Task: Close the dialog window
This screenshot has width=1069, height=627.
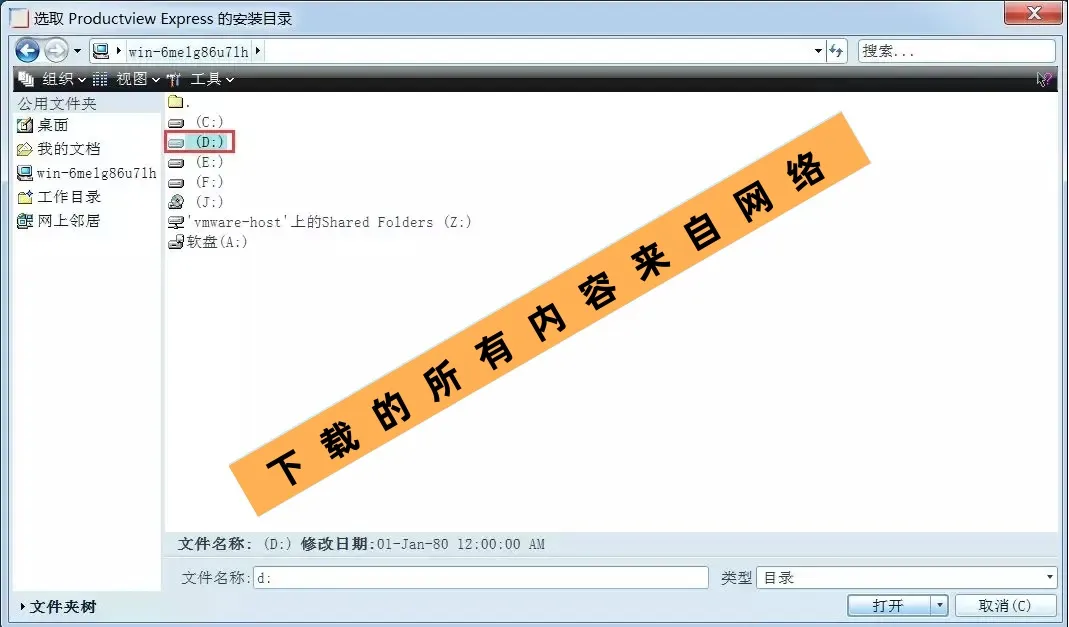Action: [x=1034, y=13]
